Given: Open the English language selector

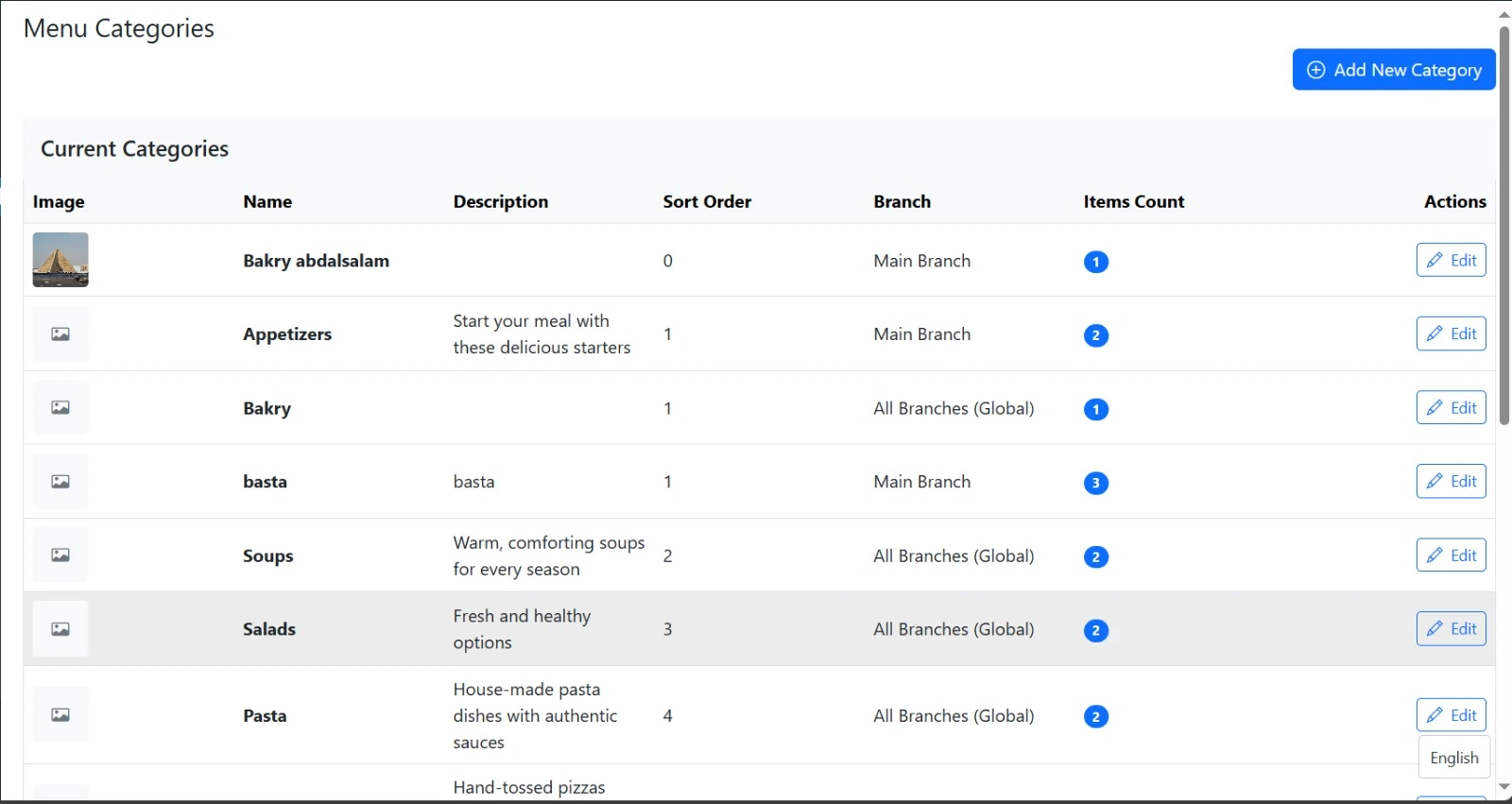Looking at the screenshot, I should click(1453, 758).
